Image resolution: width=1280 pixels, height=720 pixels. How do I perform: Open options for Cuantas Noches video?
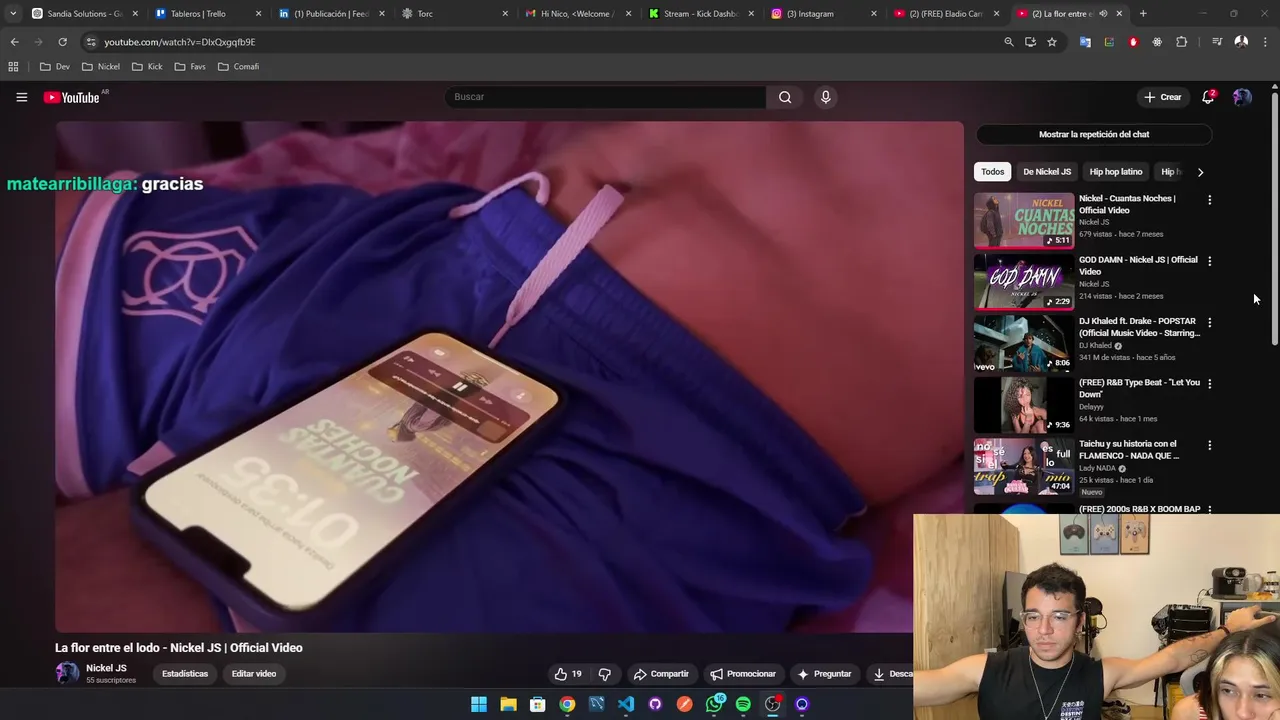pyautogui.click(x=1209, y=200)
